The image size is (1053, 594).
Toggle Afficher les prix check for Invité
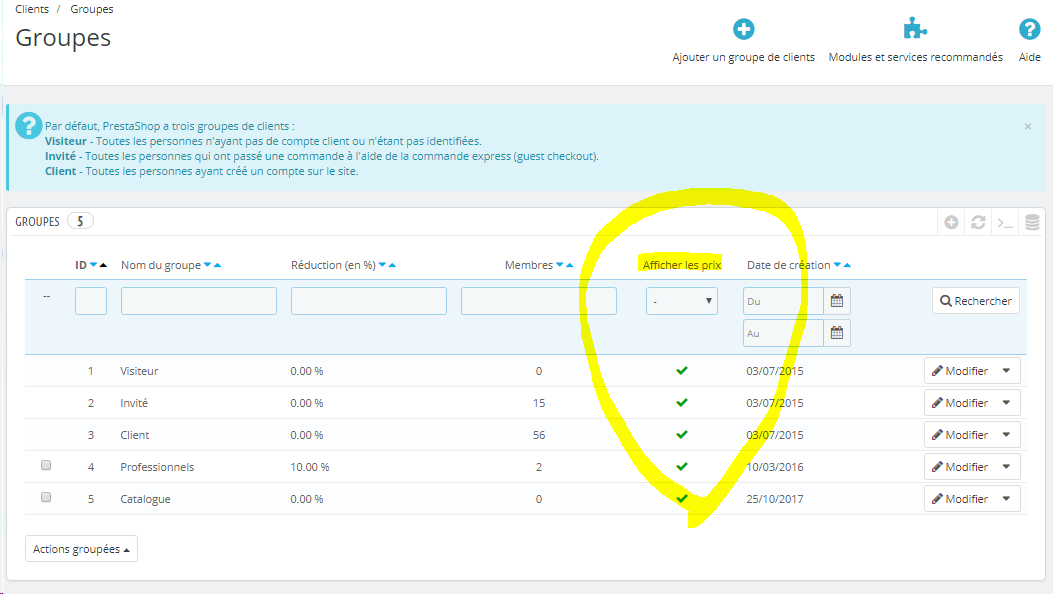click(682, 403)
